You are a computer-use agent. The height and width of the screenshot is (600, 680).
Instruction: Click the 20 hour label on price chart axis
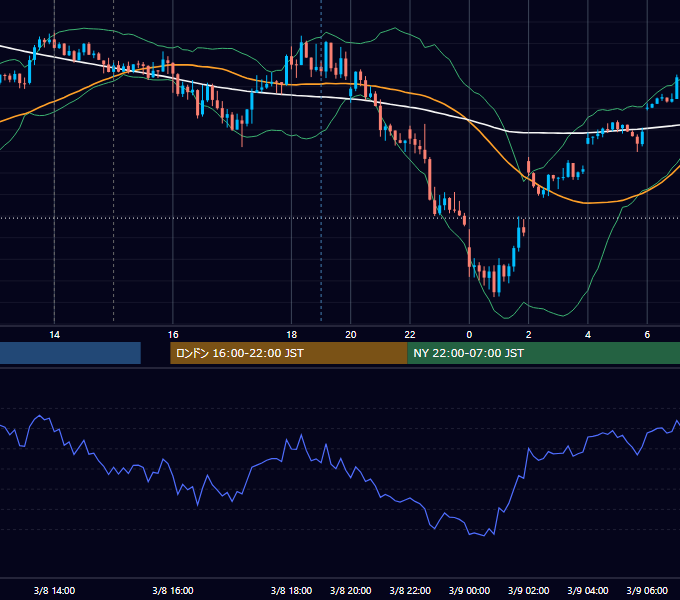[350, 335]
